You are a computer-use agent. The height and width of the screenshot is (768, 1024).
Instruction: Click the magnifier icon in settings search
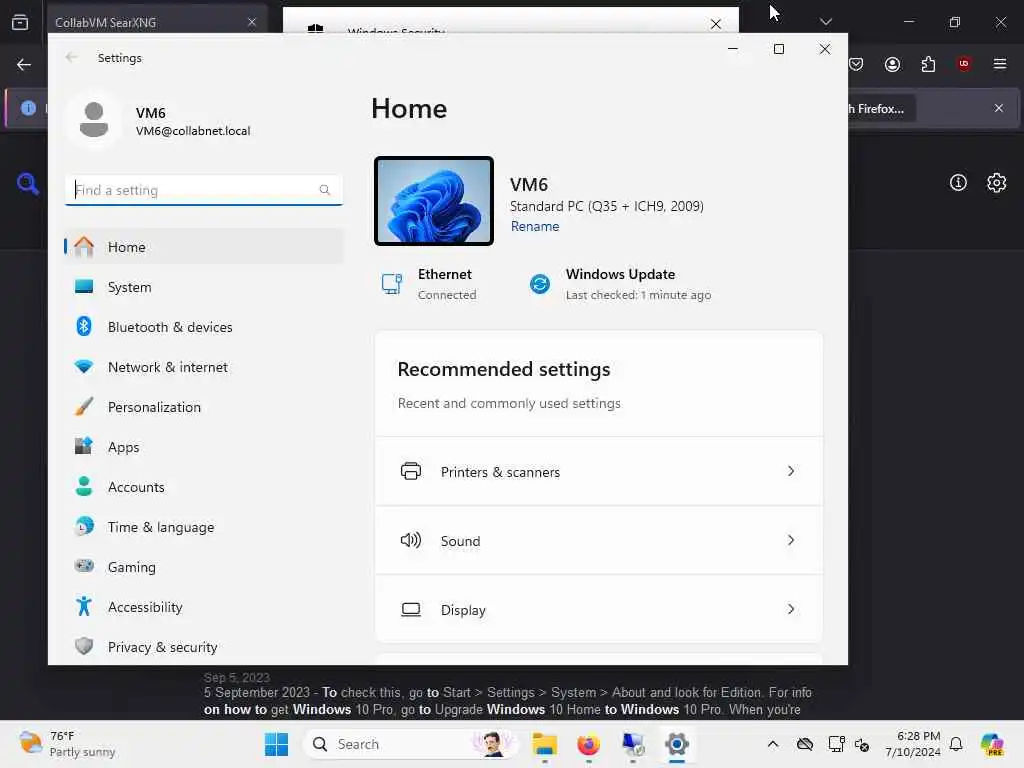click(325, 190)
